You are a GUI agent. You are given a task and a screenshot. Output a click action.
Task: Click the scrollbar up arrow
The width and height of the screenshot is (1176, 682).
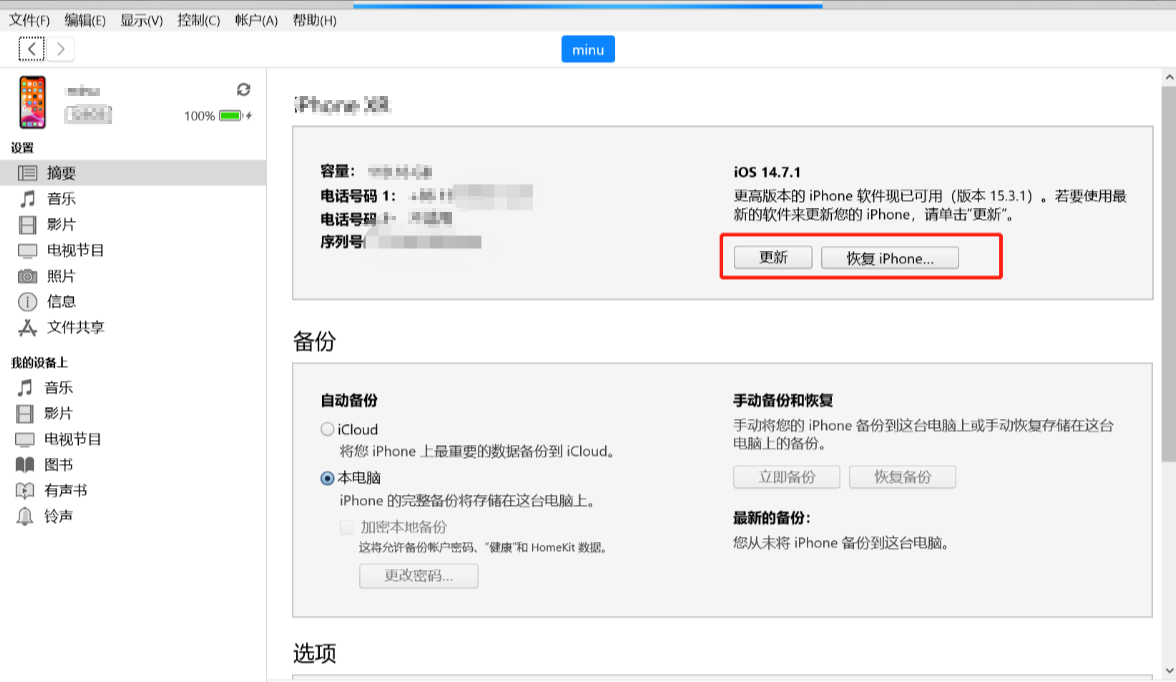[1168, 77]
